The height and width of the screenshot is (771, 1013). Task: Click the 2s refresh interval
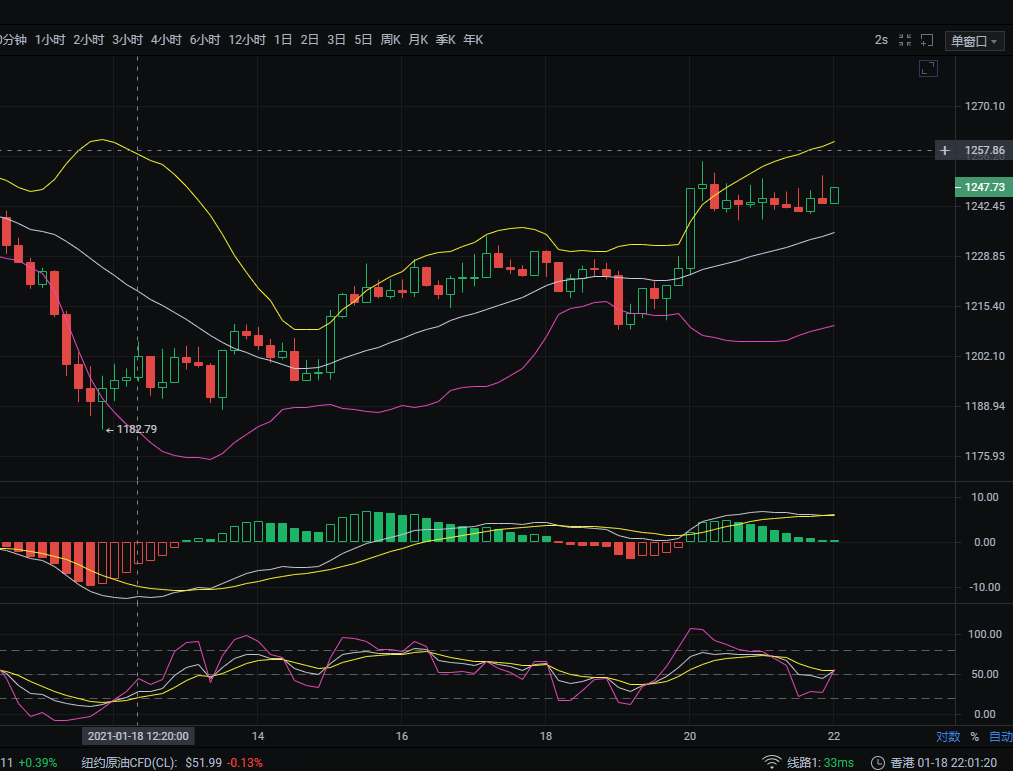click(881, 40)
